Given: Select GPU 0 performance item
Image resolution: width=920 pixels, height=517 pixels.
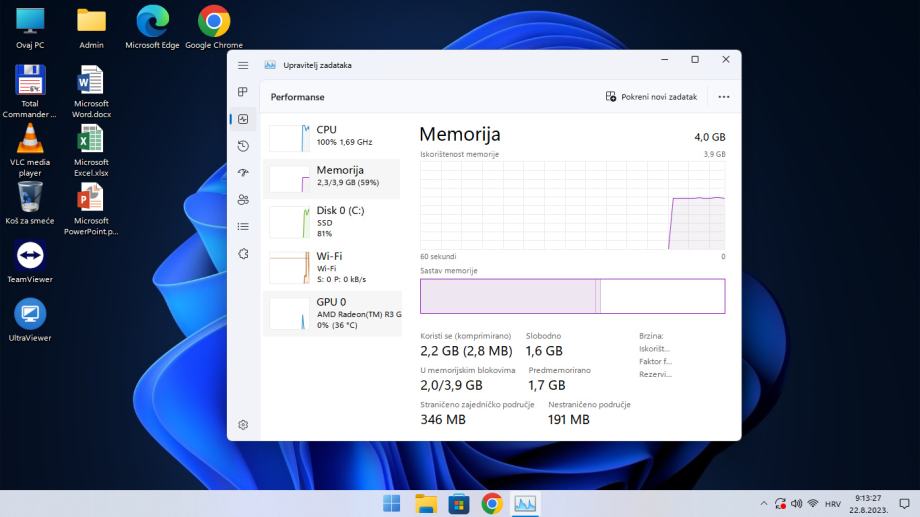Looking at the screenshot, I should pos(331,313).
